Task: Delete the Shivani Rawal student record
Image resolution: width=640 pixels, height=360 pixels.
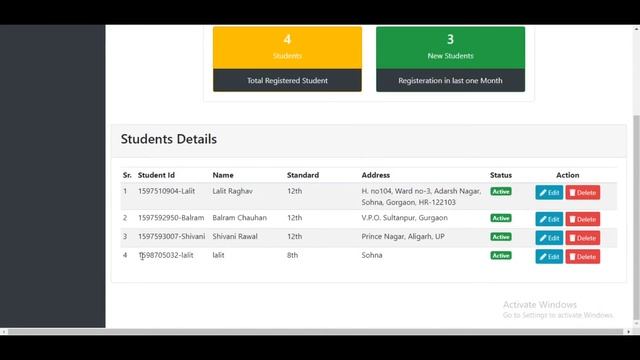Action: [x=582, y=238]
